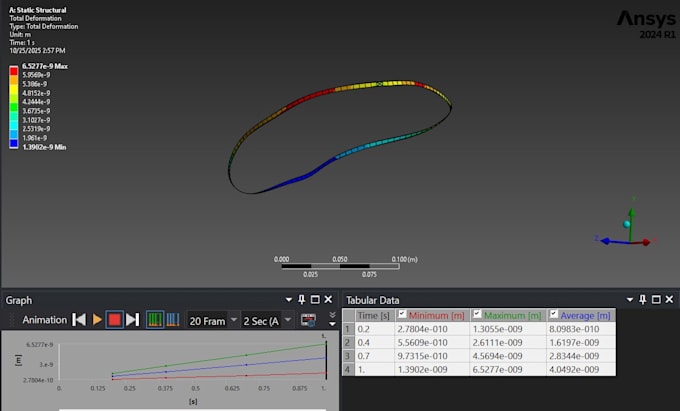The width and height of the screenshot is (680, 411).
Task: Close the Tabular Data panel
Action: click(669, 300)
